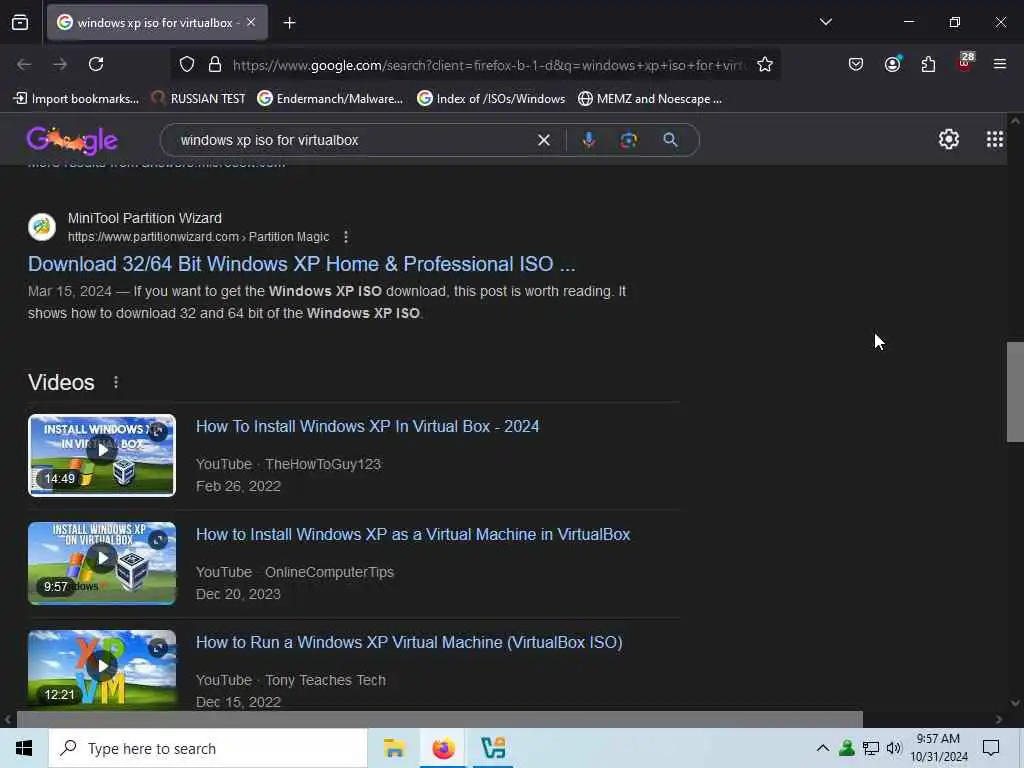Search by image with Google Lens
This screenshot has height=768, width=1024.
(628, 140)
